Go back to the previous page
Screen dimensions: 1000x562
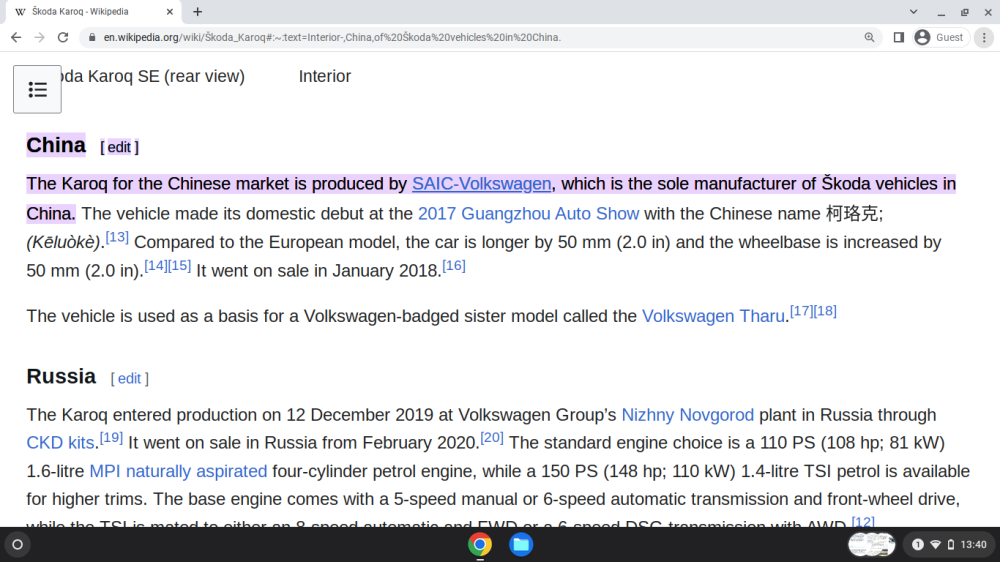pos(16,38)
